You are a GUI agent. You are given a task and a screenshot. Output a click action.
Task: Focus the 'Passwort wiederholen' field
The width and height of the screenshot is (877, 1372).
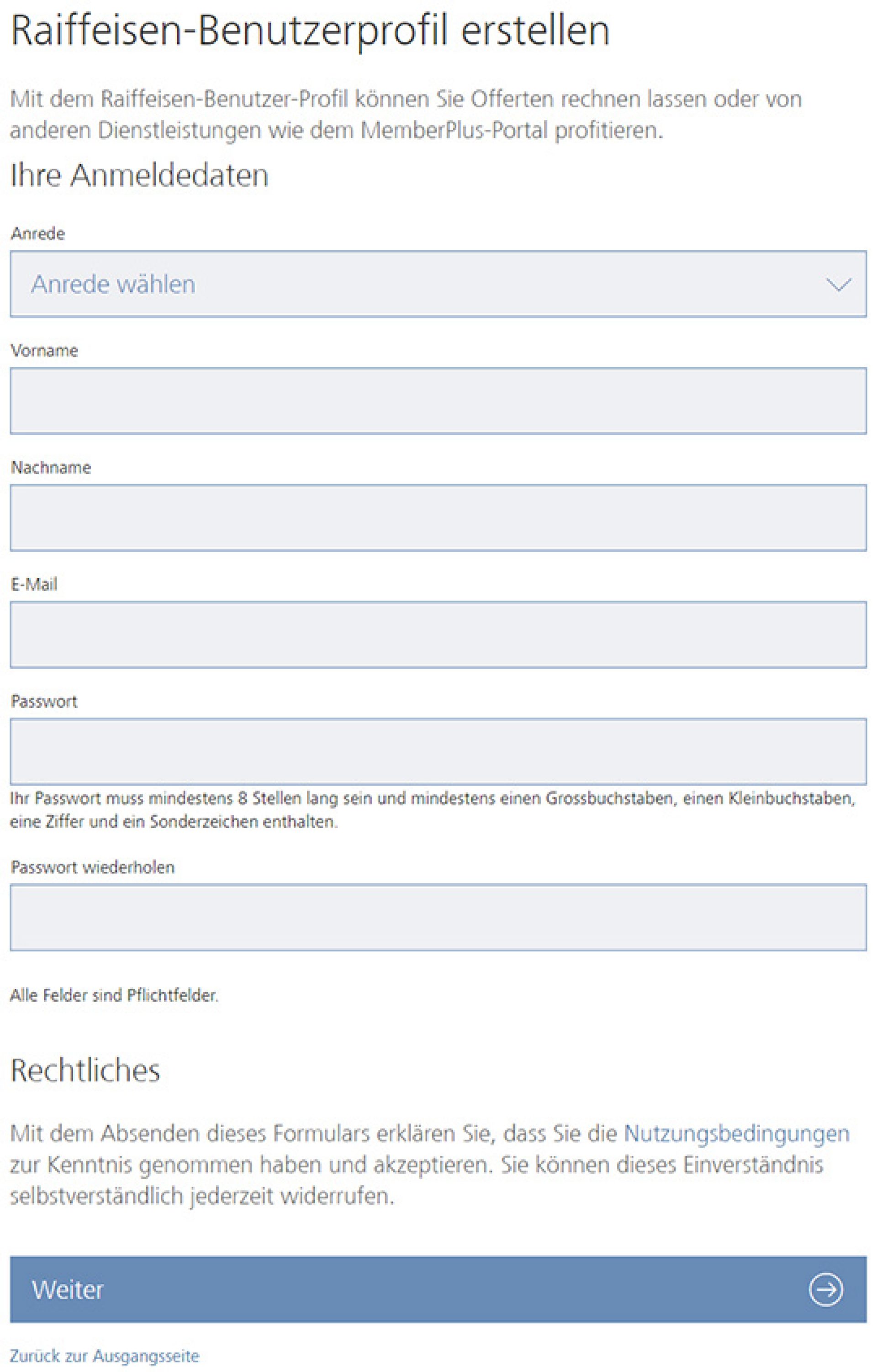click(438, 917)
